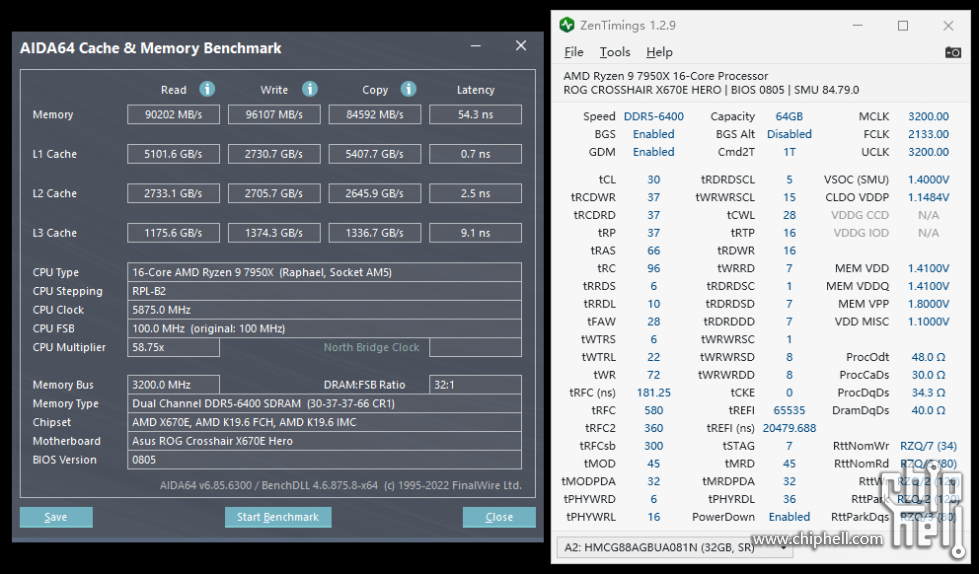
Task: Click the CLDO VDDP value 1.1484V
Action: coord(928,197)
